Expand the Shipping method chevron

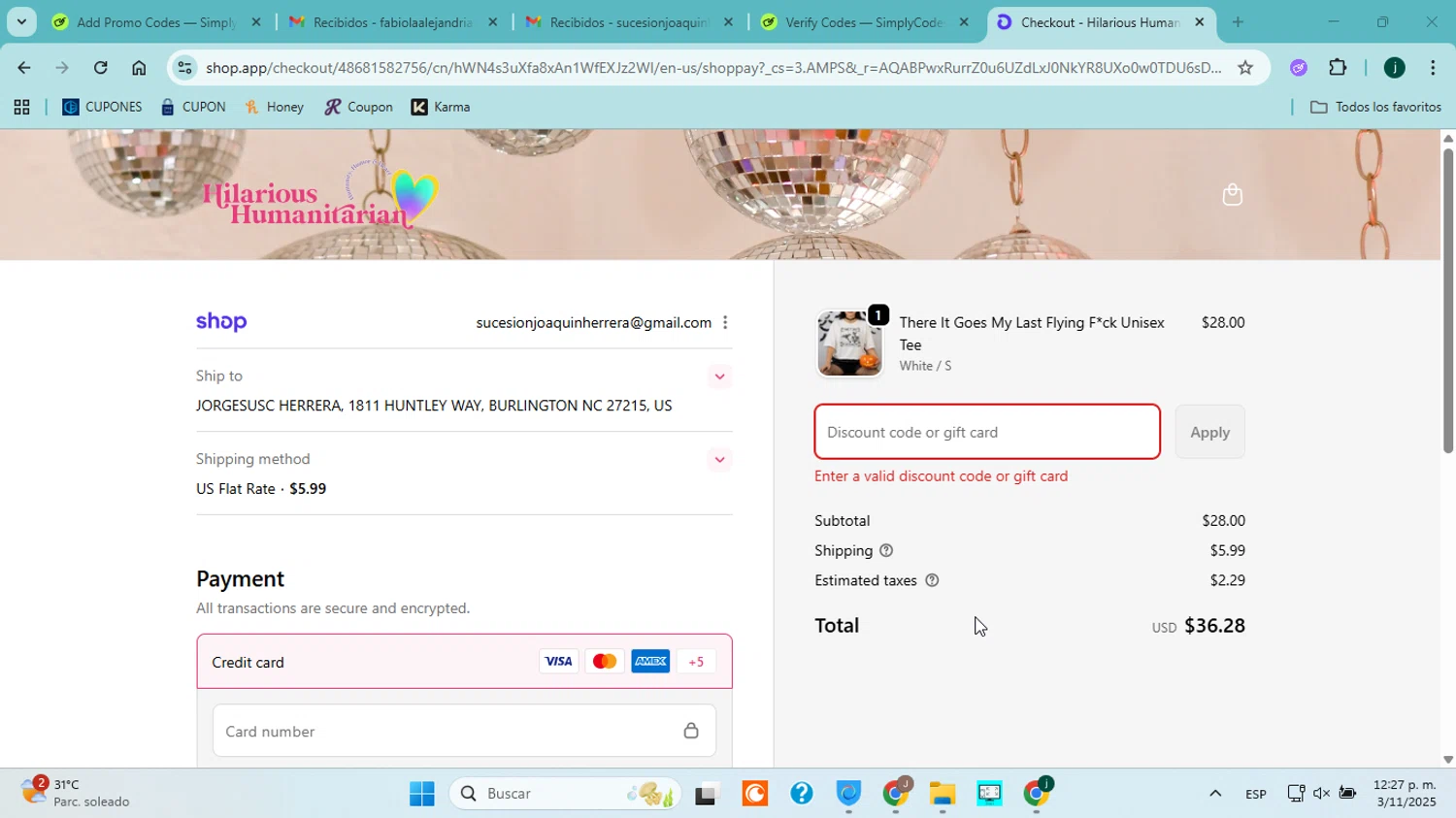coord(719,460)
